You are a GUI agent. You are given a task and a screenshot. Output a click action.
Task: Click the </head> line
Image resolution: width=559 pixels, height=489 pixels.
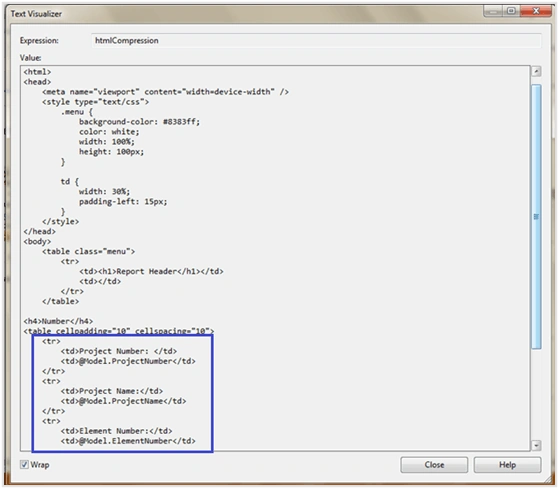tap(40, 232)
